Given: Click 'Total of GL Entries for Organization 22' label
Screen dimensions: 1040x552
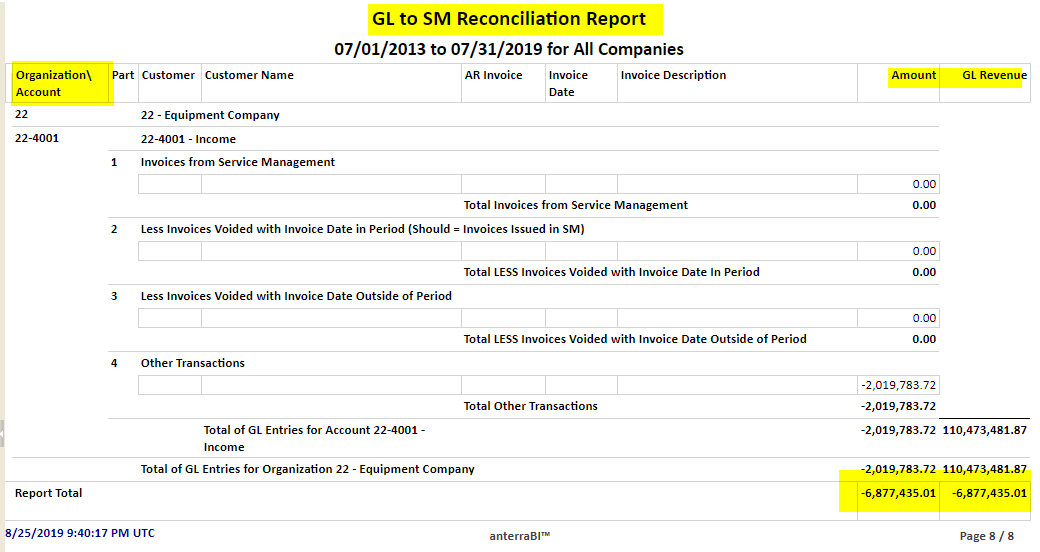Looking at the screenshot, I should (x=307, y=469).
